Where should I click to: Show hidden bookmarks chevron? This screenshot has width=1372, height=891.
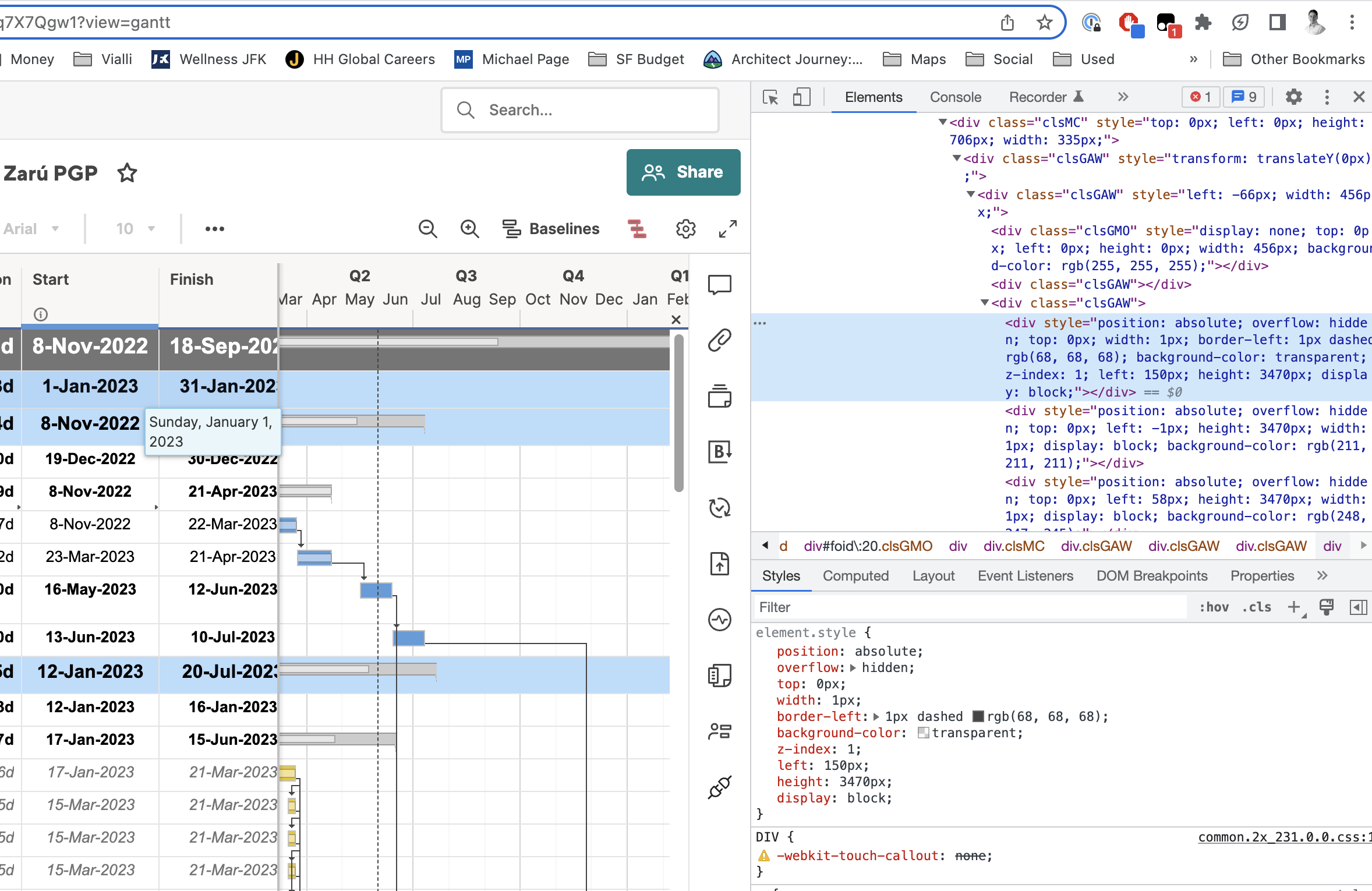[1193, 59]
